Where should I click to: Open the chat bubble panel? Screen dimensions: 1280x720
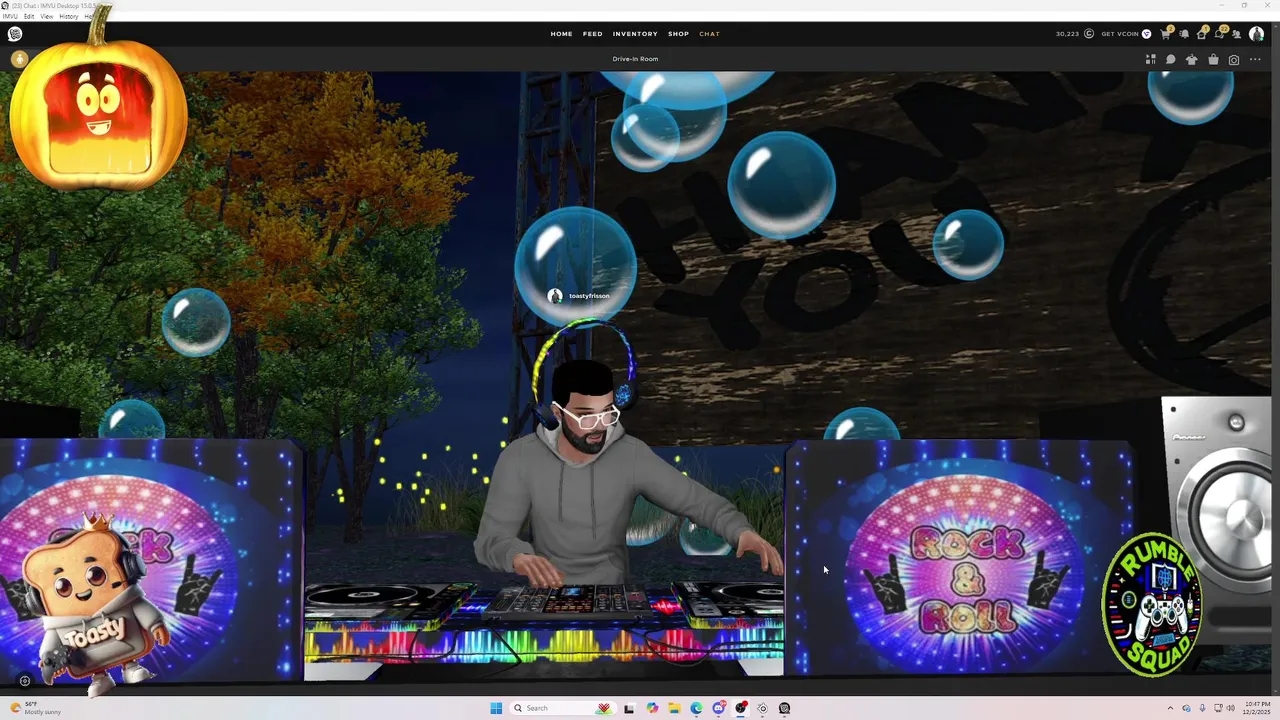[x=1170, y=59]
